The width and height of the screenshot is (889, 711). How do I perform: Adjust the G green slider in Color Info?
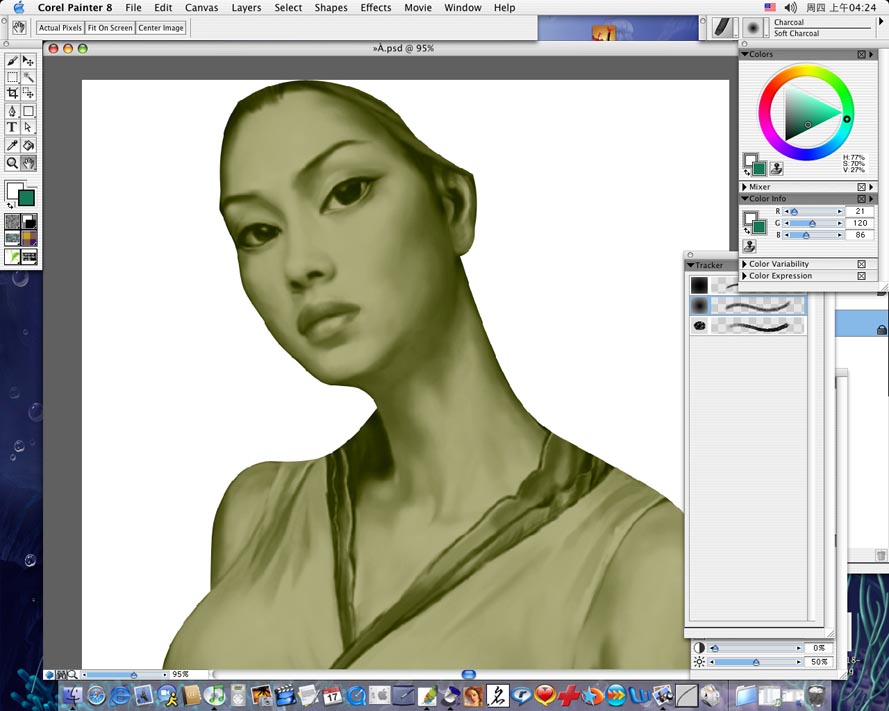(x=813, y=223)
